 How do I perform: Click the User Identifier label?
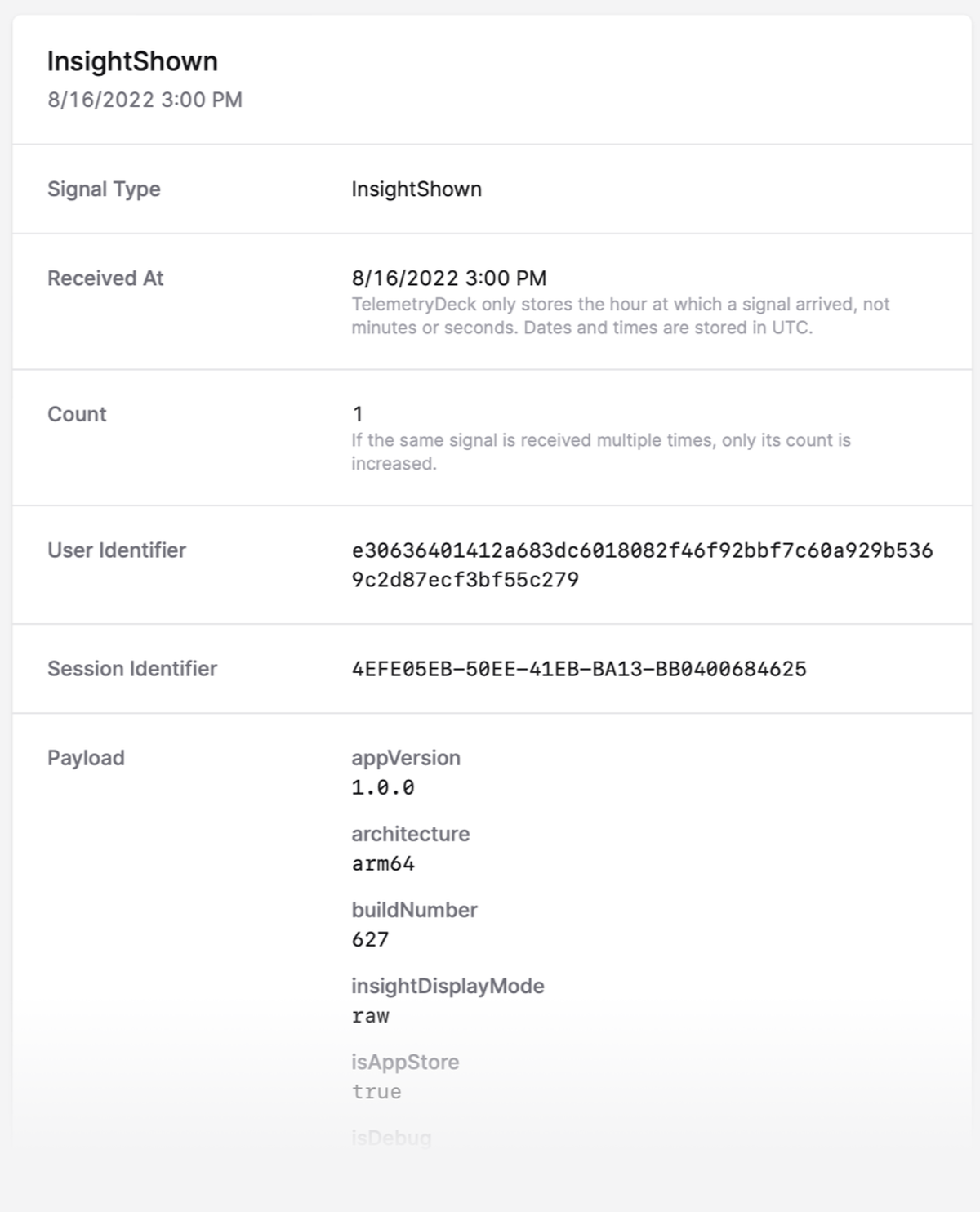tap(117, 550)
